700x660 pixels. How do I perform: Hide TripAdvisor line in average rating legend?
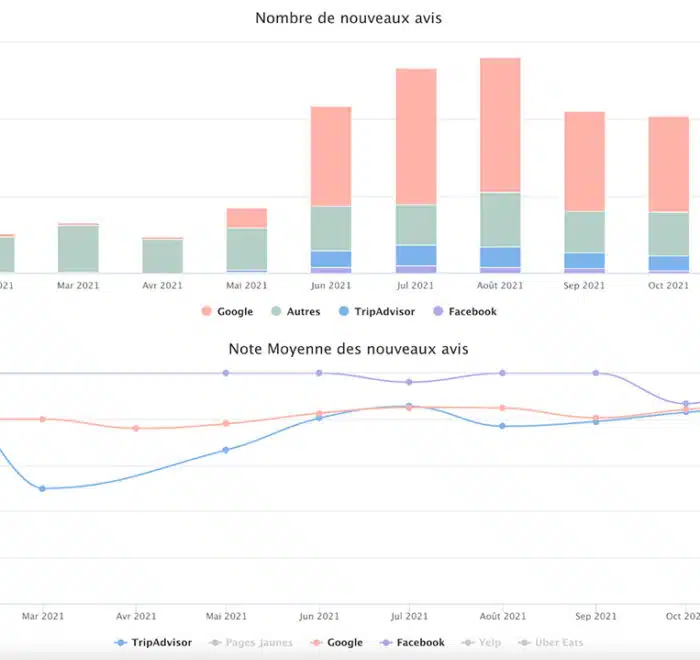[154, 642]
